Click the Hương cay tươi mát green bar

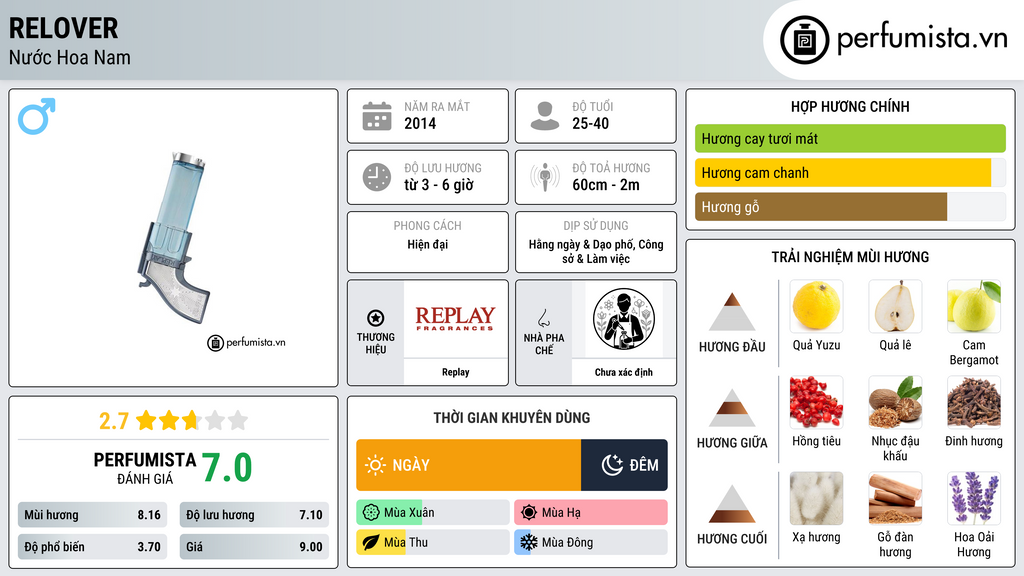850,138
